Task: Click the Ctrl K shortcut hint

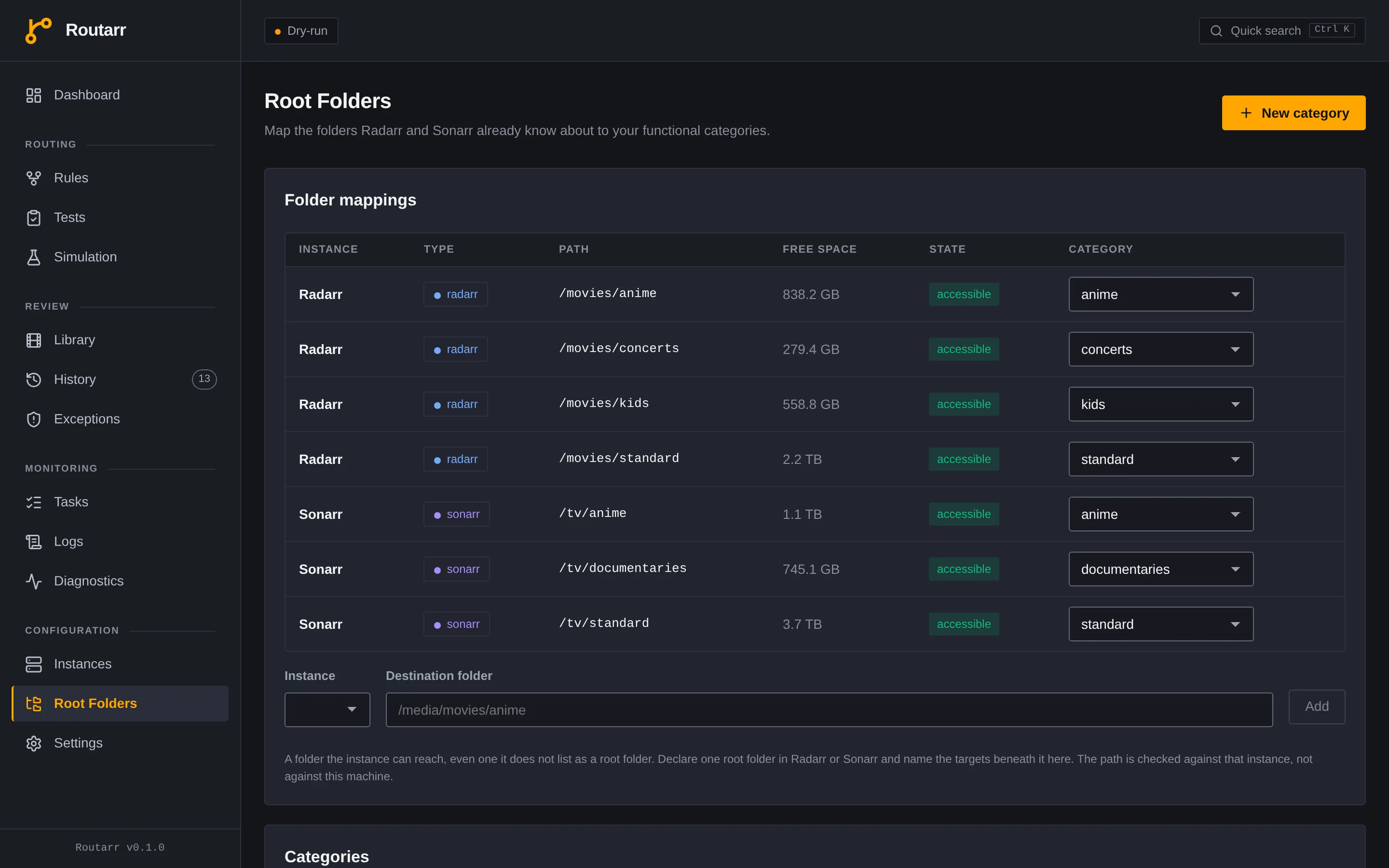Action: (1332, 30)
